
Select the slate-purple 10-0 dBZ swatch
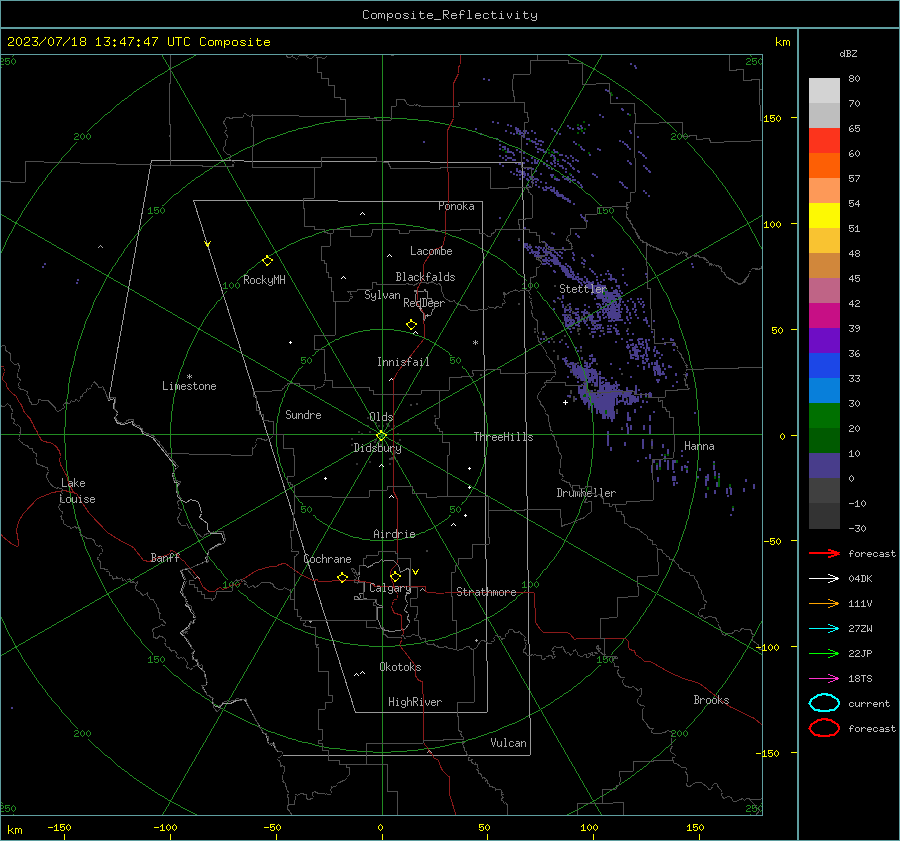click(824, 466)
